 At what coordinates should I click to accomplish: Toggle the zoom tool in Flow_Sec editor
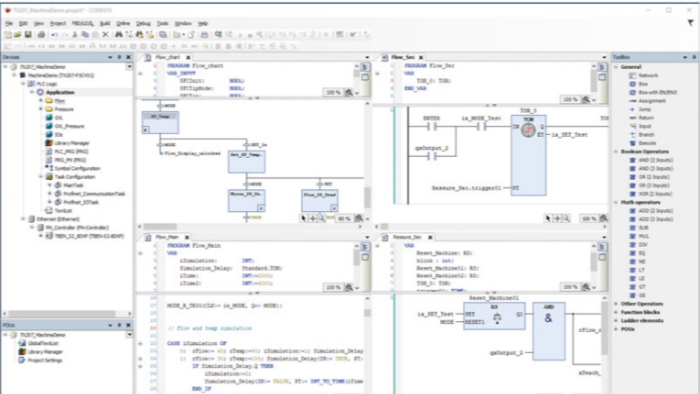pyautogui.click(x=566, y=218)
